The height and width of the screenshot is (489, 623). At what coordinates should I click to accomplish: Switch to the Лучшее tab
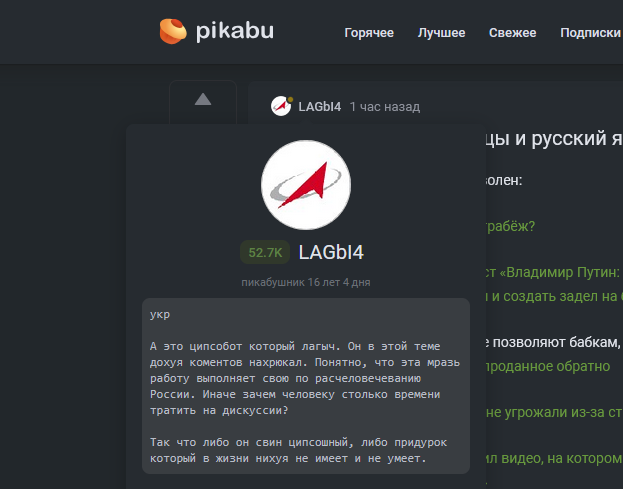(x=441, y=33)
